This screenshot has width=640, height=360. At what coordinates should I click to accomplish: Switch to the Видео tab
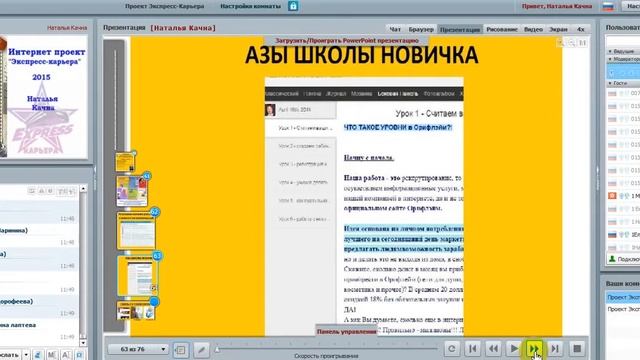click(x=533, y=29)
